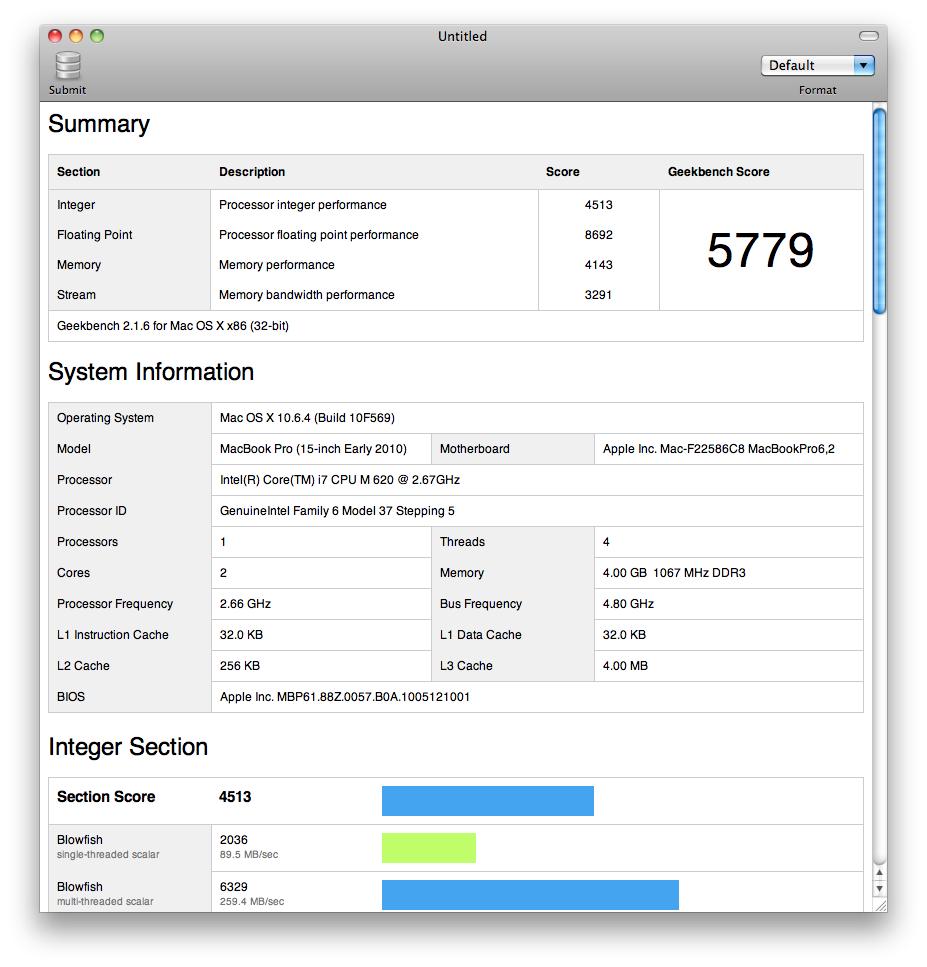Select the Floating Point row label
Viewport: 927px width, 967px height.
(94, 235)
